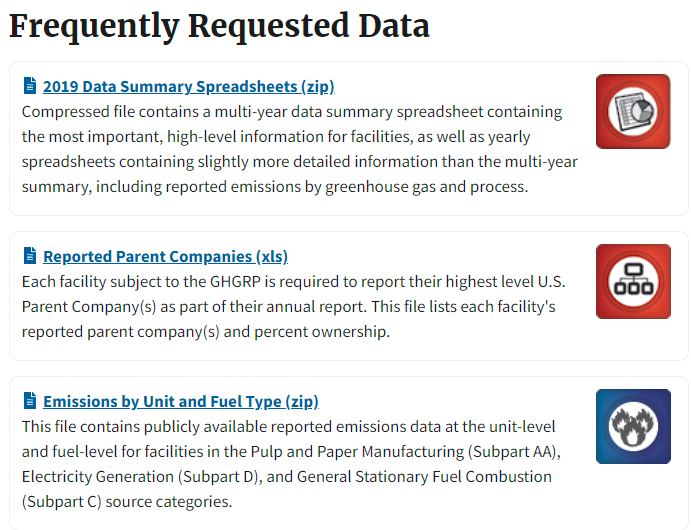Click the file icon next to Reported Parent Companies

point(29,256)
